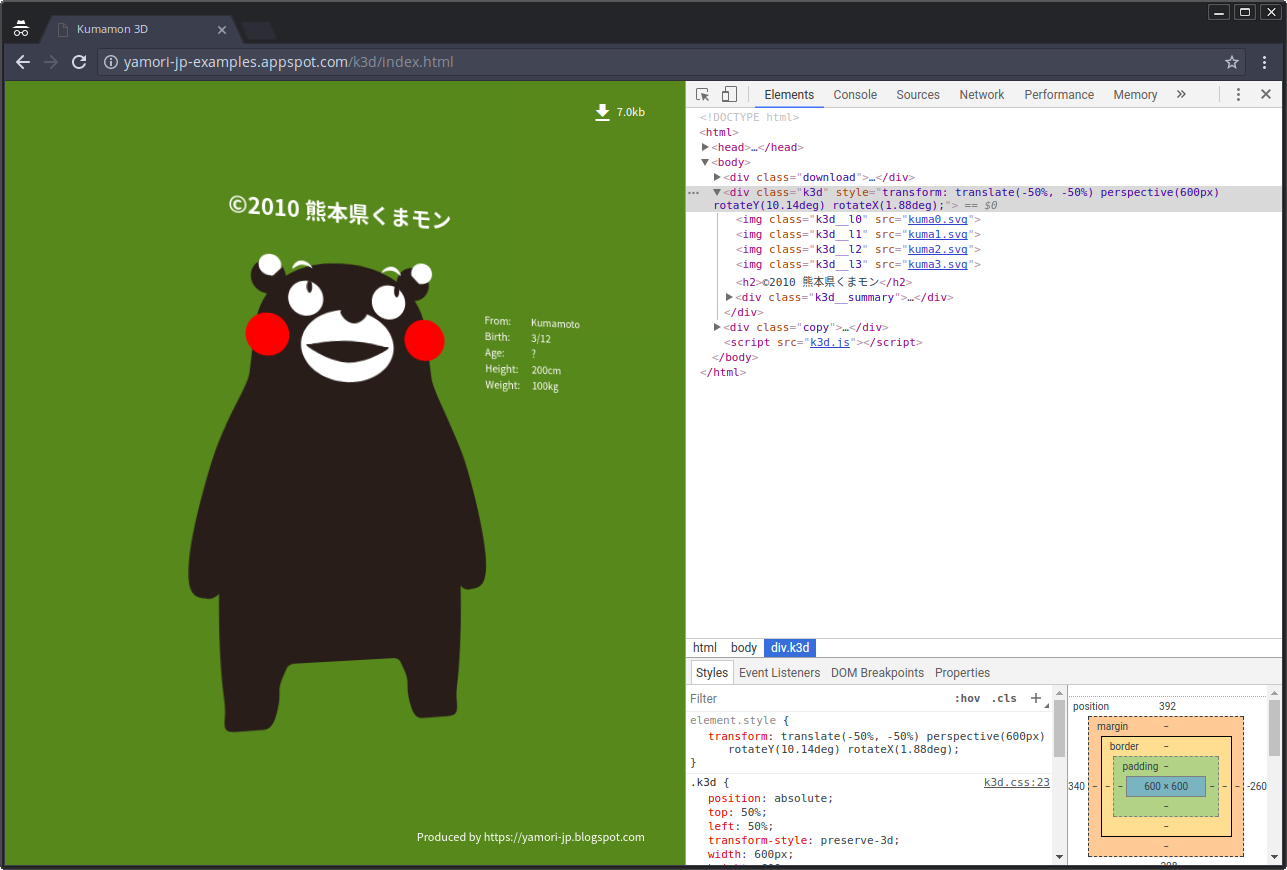
Task: Open the Network tab
Action: tap(982, 95)
